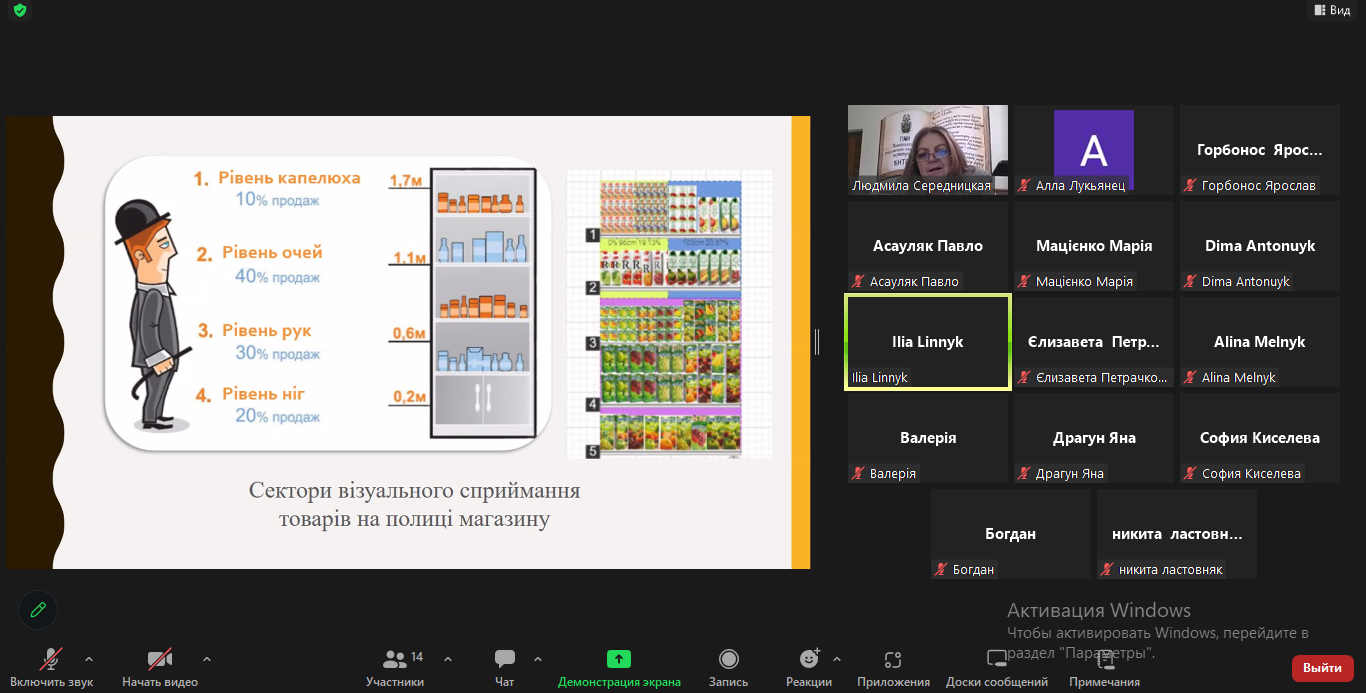The image size is (1366, 693).
Task: Click the red Выйти leave button
Action: [x=1322, y=668]
